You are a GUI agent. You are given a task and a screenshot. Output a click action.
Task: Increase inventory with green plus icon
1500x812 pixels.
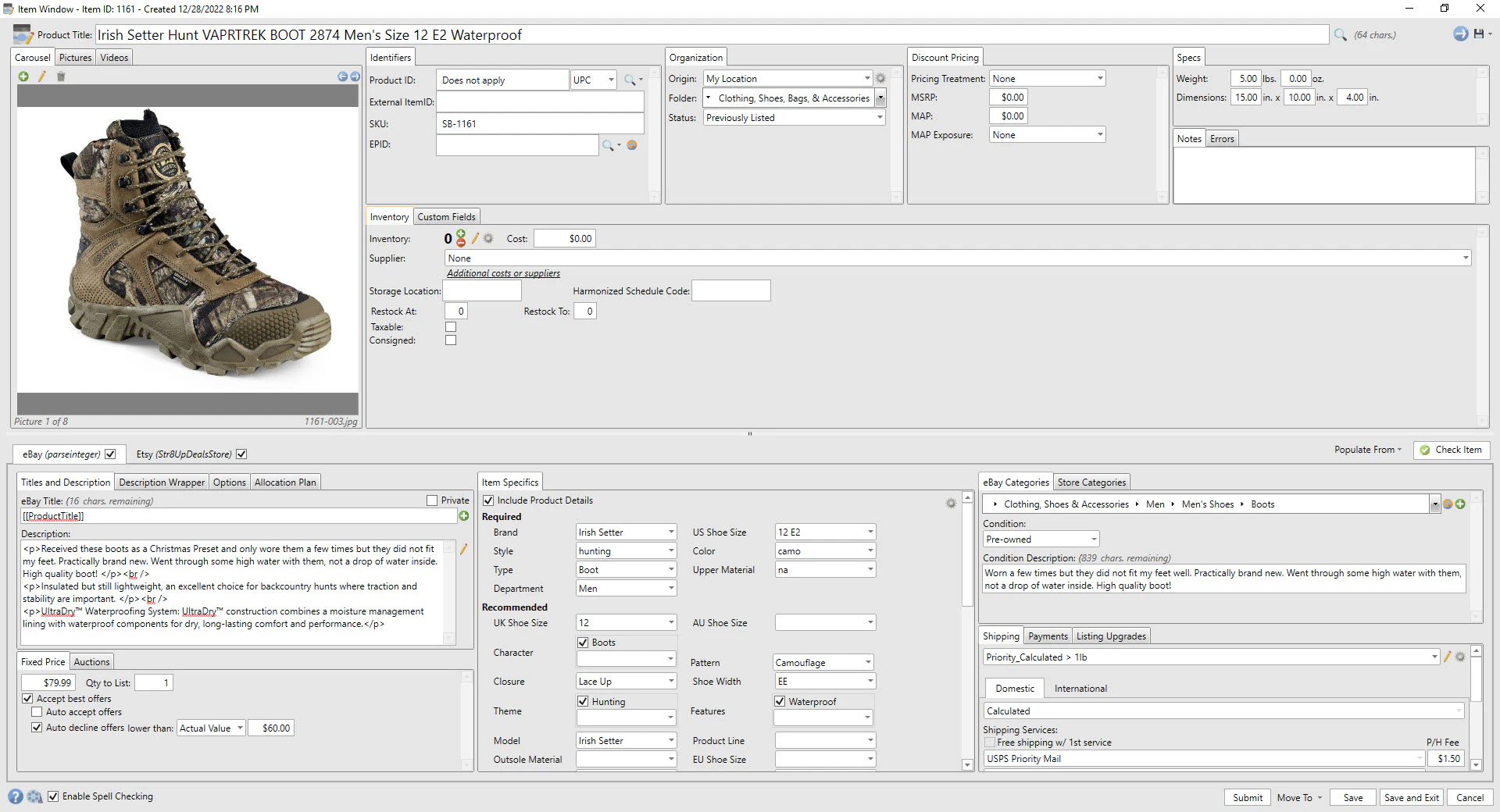(461, 233)
